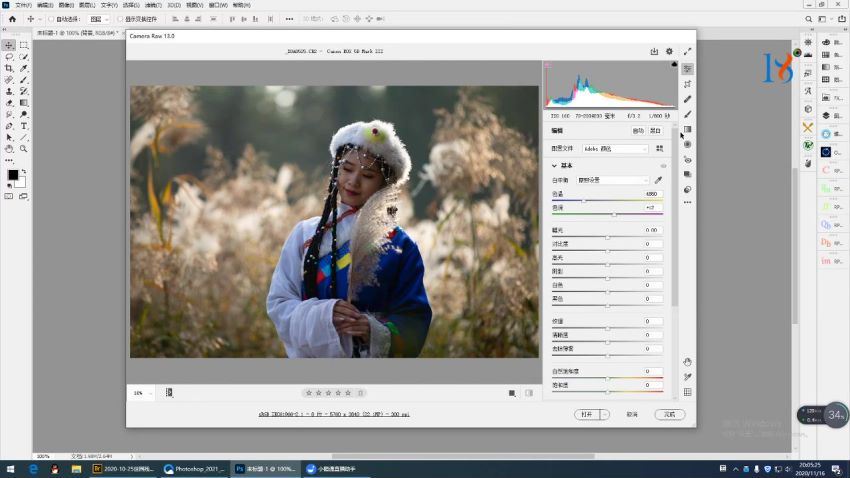Image resolution: width=850 pixels, height=478 pixels.
Task: Enable the auto-select checkbox in options bar
Action: pyautogui.click(x=51, y=19)
